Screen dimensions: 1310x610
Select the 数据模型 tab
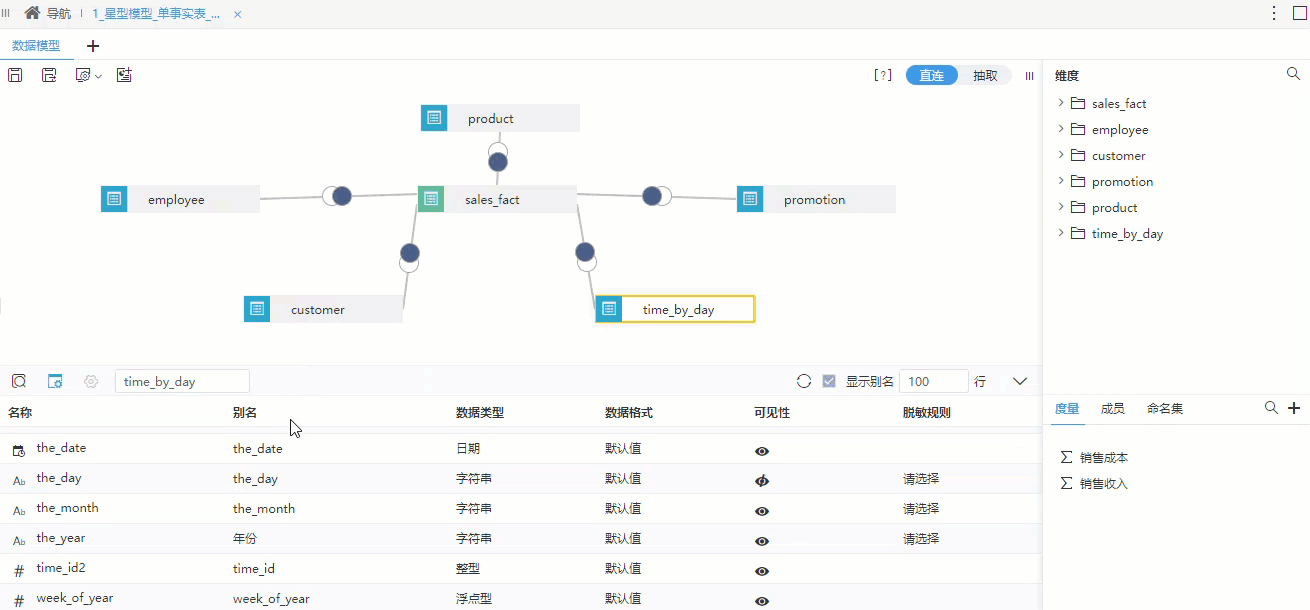pos(36,46)
